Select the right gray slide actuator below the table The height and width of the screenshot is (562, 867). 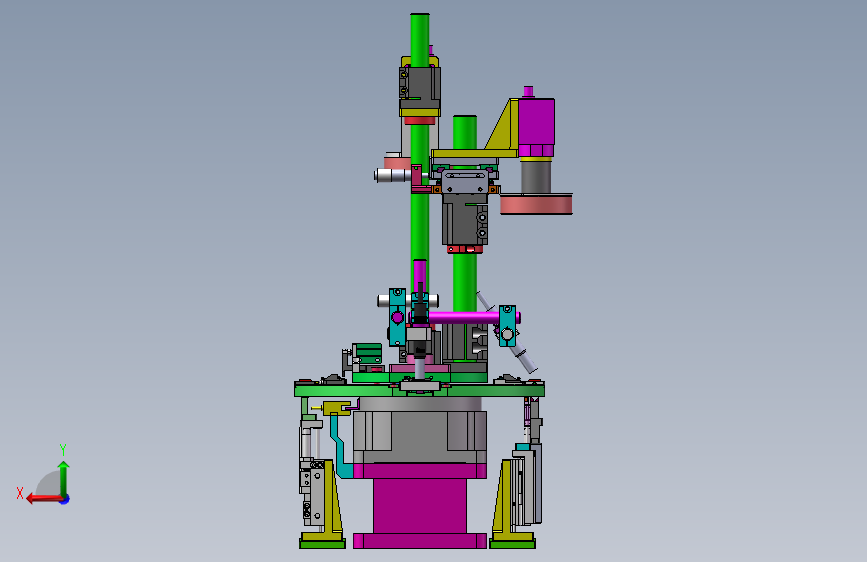(527, 484)
